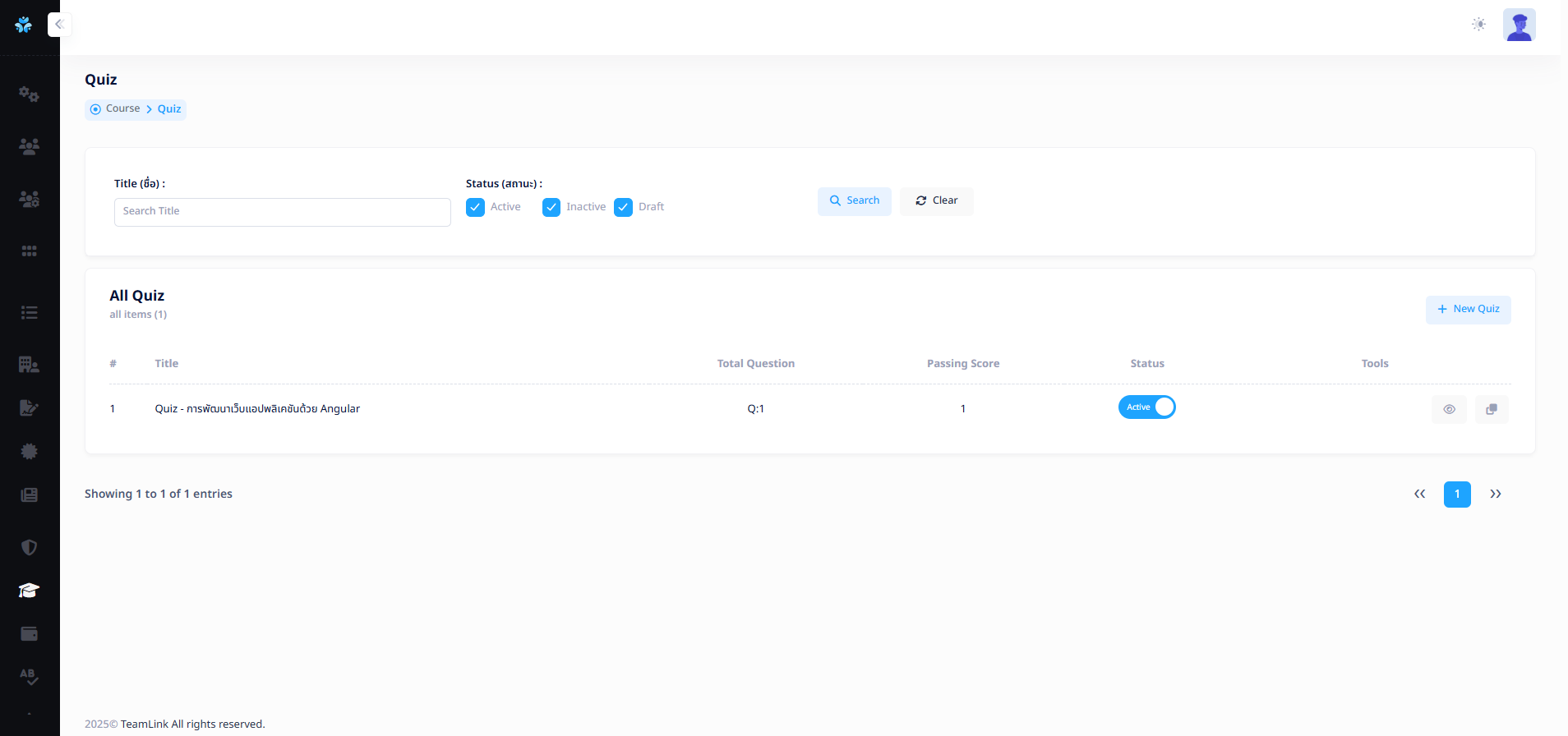Viewport: 1568px width, 736px height.
Task: Click the Course breadcrumb link
Action: click(x=122, y=108)
